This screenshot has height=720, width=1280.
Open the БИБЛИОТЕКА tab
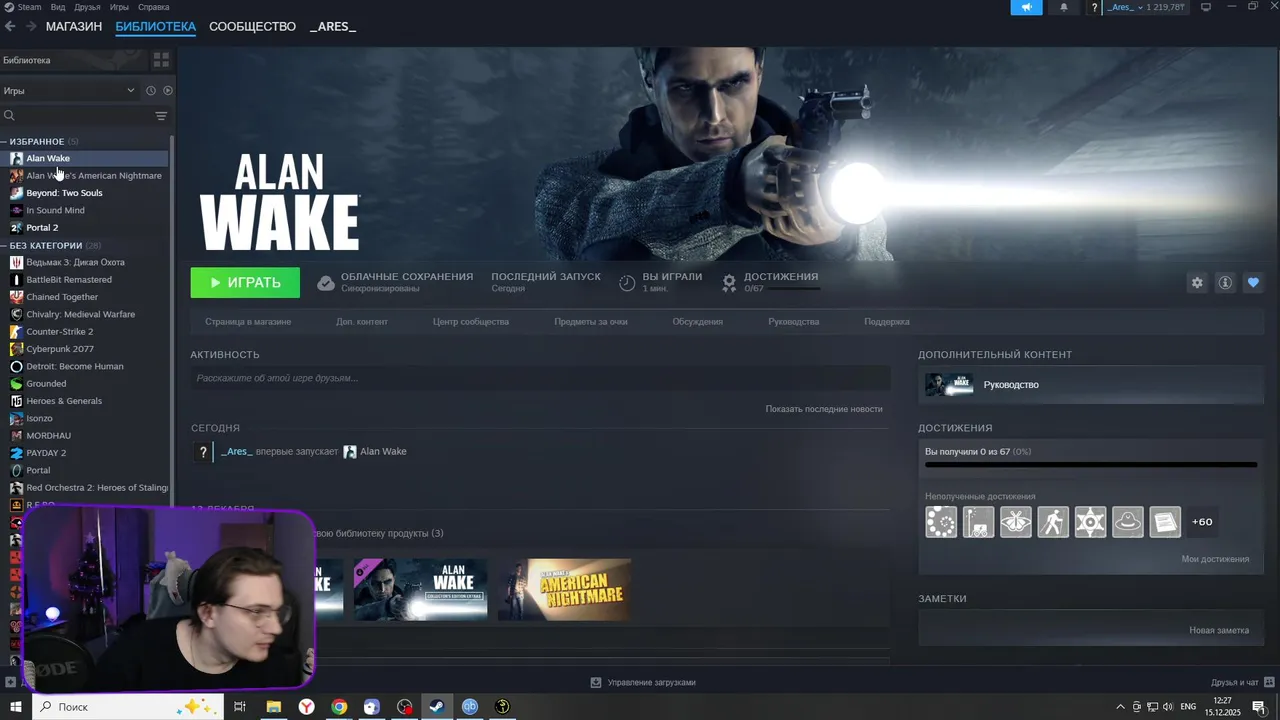tap(155, 26)
